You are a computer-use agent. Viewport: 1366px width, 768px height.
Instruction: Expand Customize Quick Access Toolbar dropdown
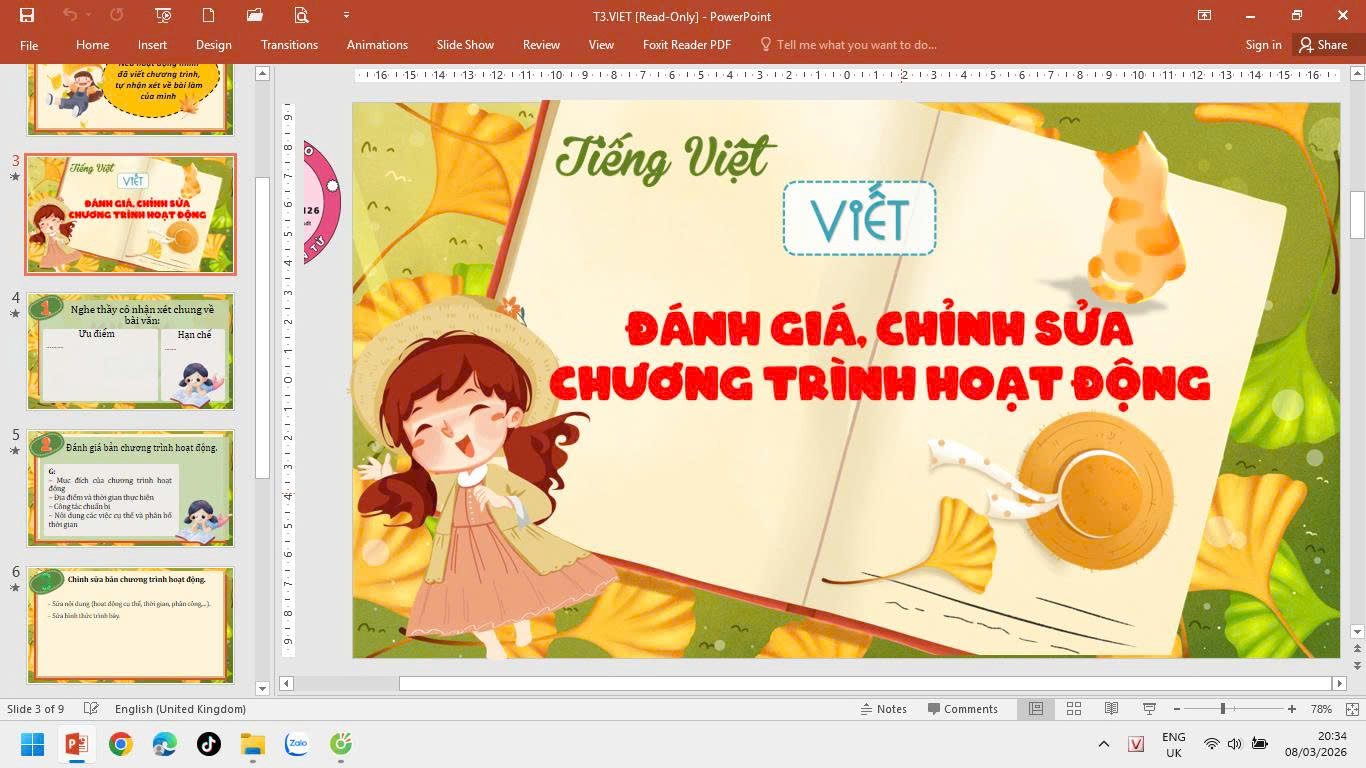click(346, 15)
